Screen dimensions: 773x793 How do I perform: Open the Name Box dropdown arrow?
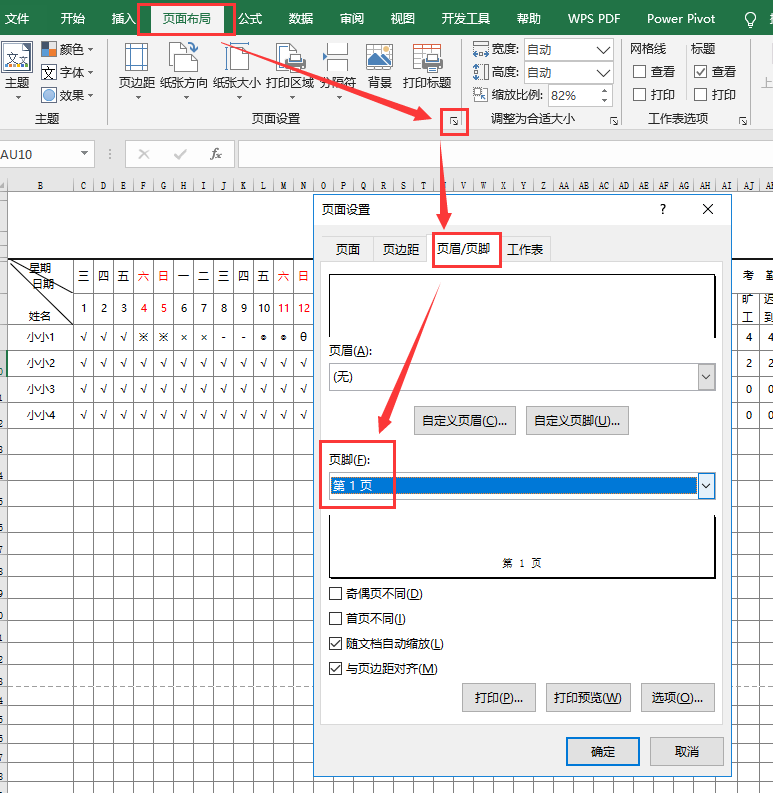pos(84,153)
